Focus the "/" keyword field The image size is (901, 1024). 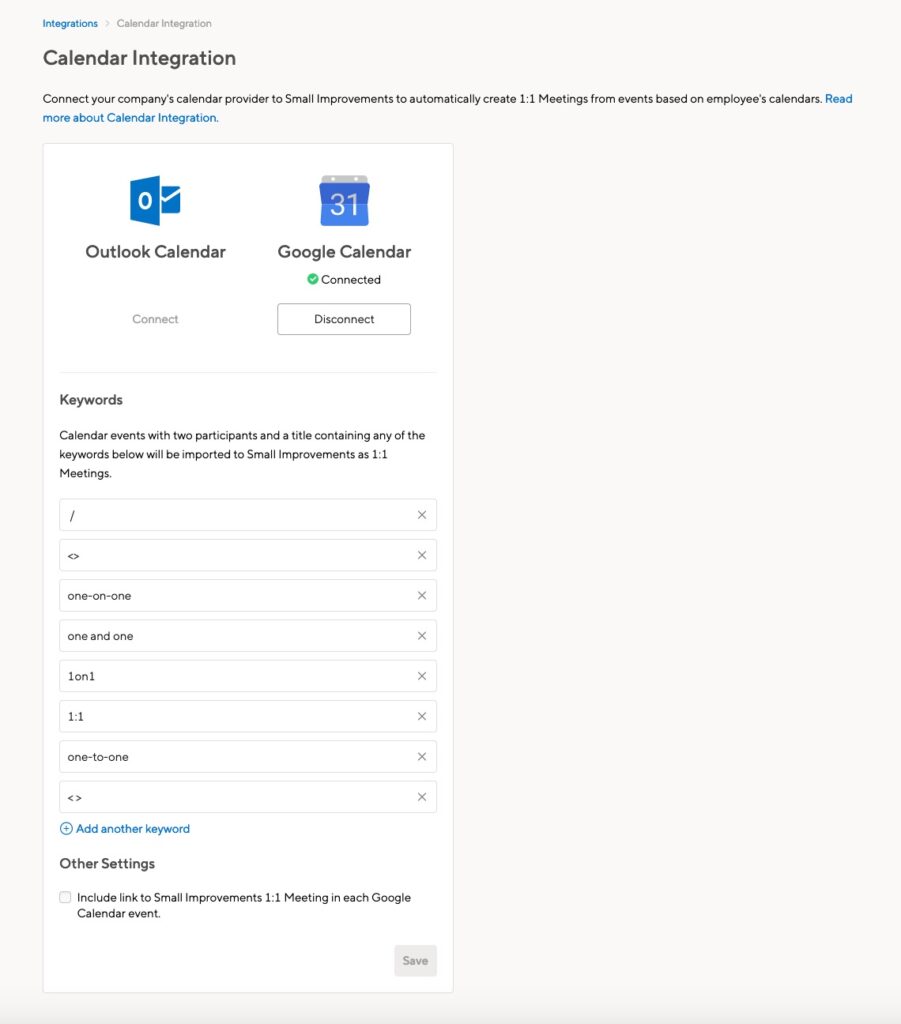point(248,515)
